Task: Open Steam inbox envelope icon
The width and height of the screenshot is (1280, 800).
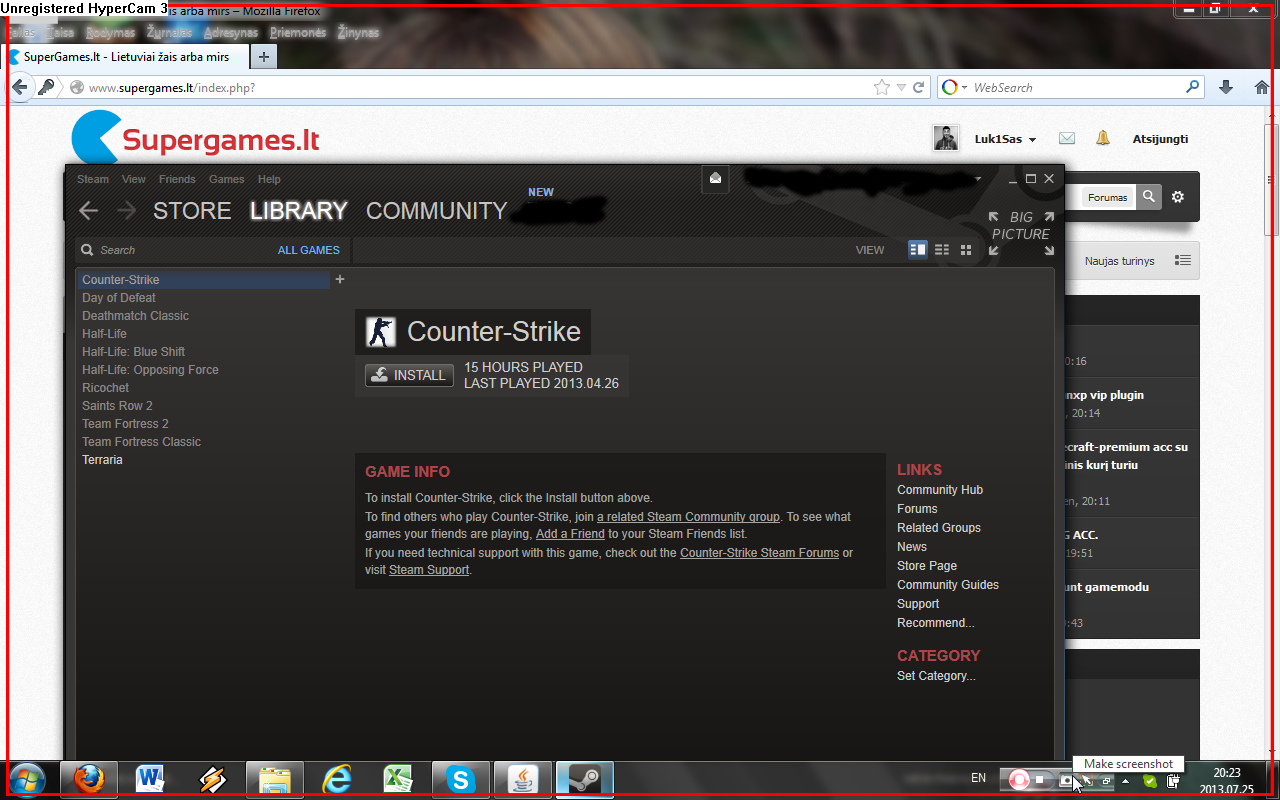Action: pos(716,178)
